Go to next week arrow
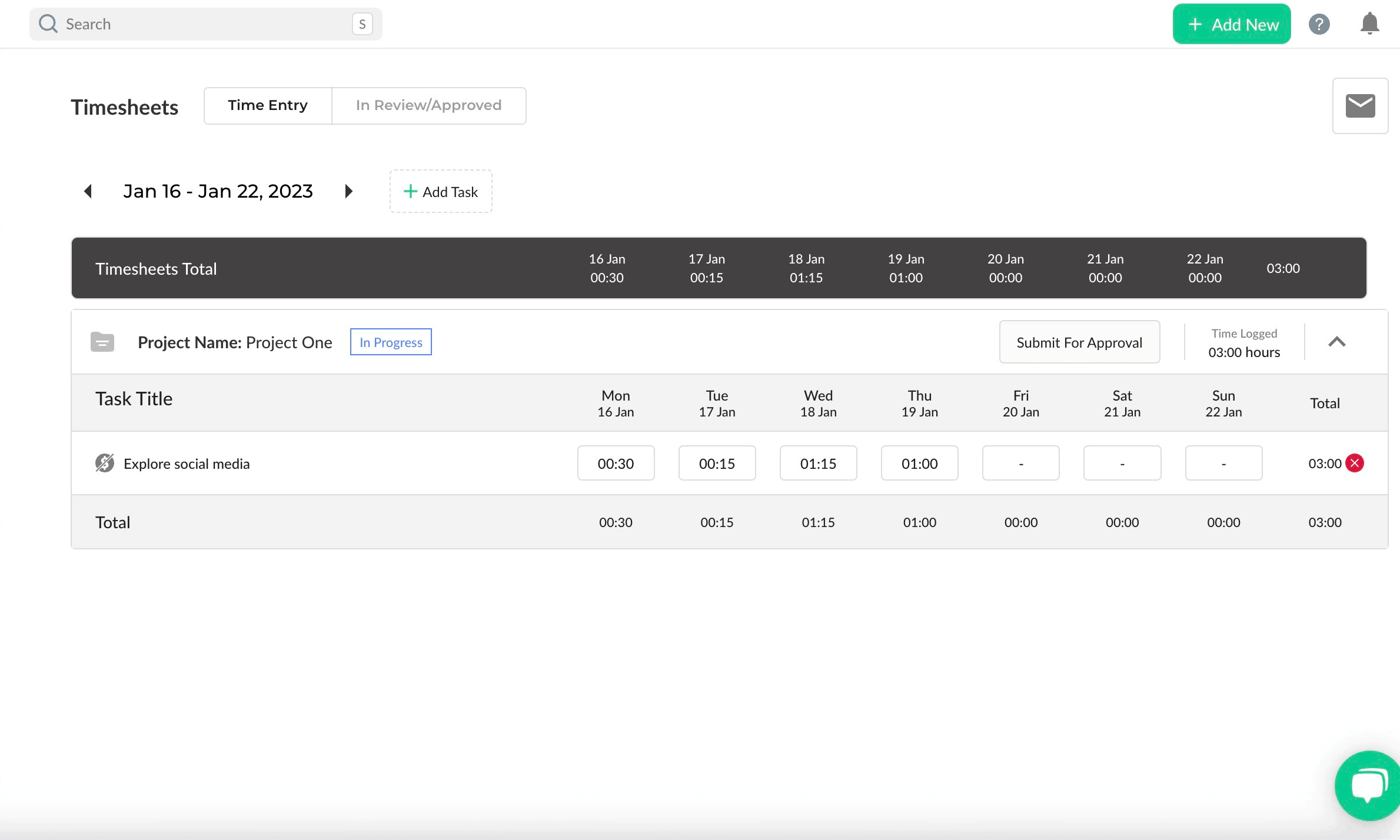 click(x=348, y=191)
